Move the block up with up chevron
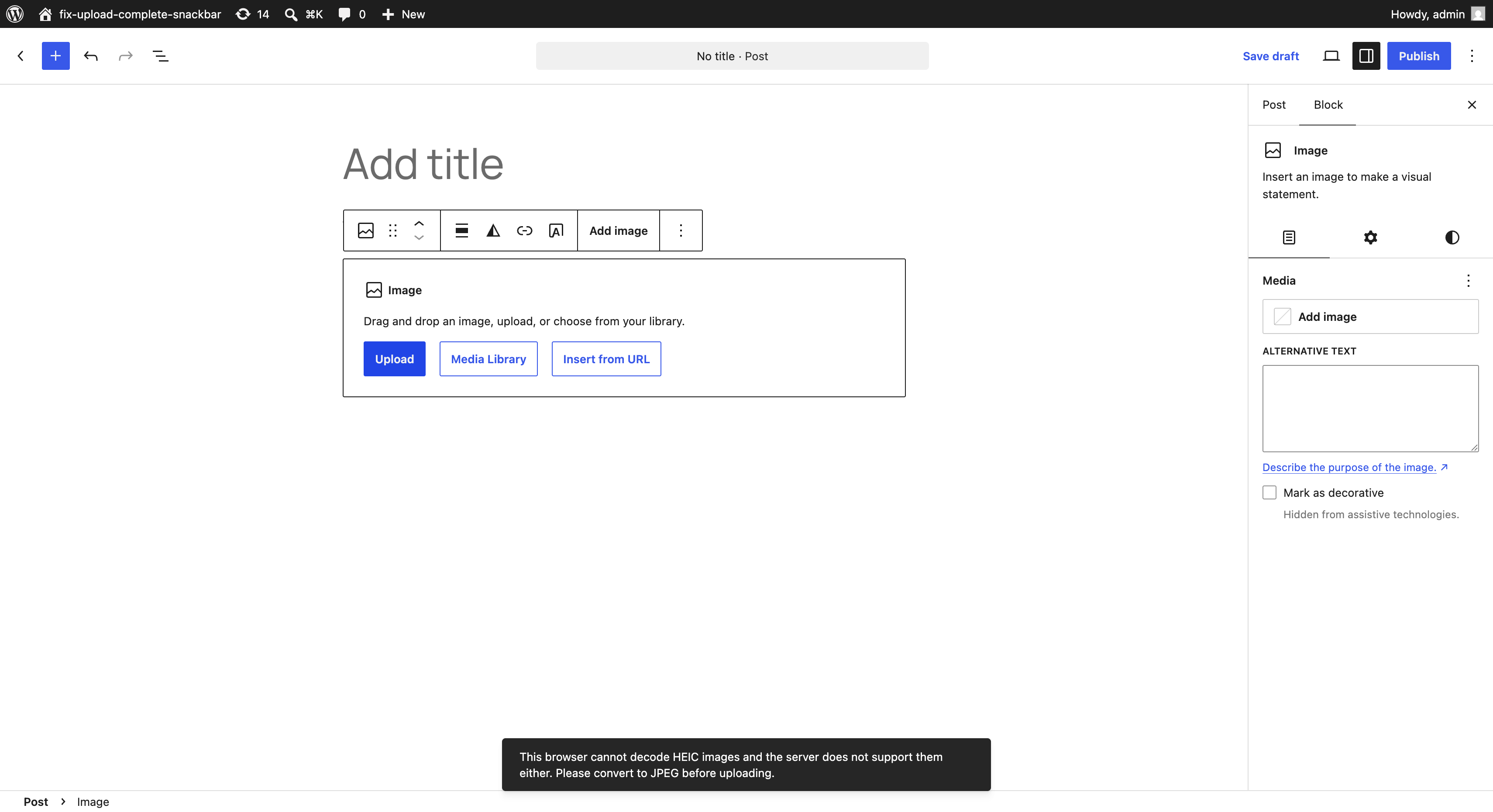This screenshot has width=1493, height=812. [x=419, y=224]
